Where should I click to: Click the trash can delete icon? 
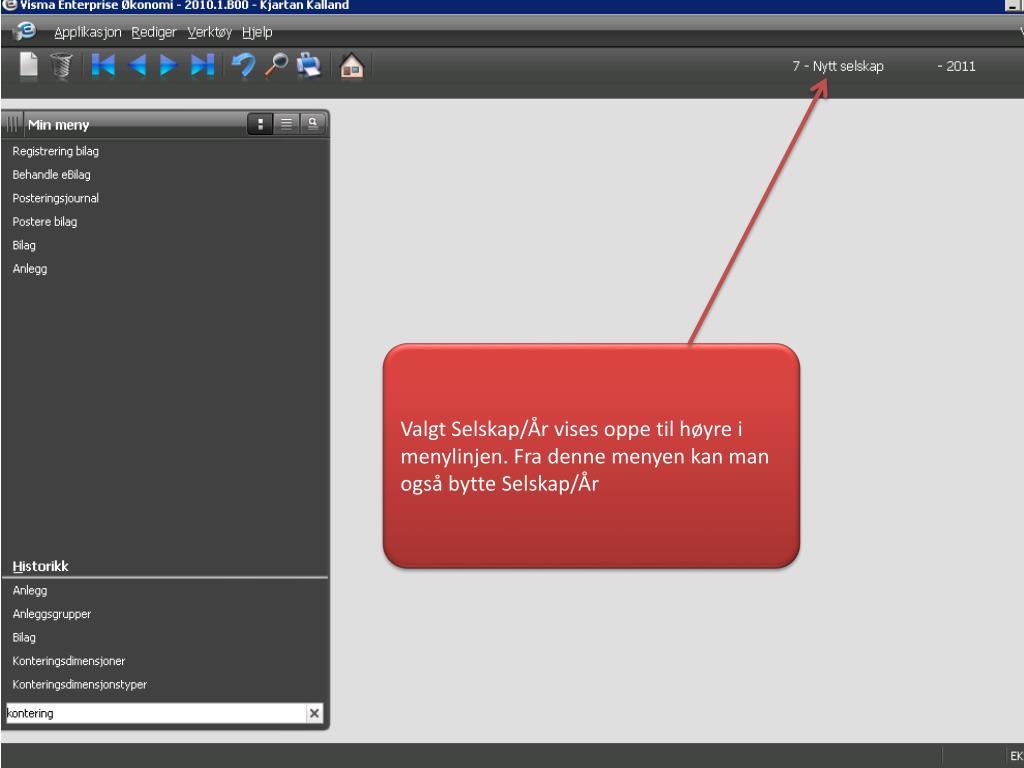pos(61,66)
